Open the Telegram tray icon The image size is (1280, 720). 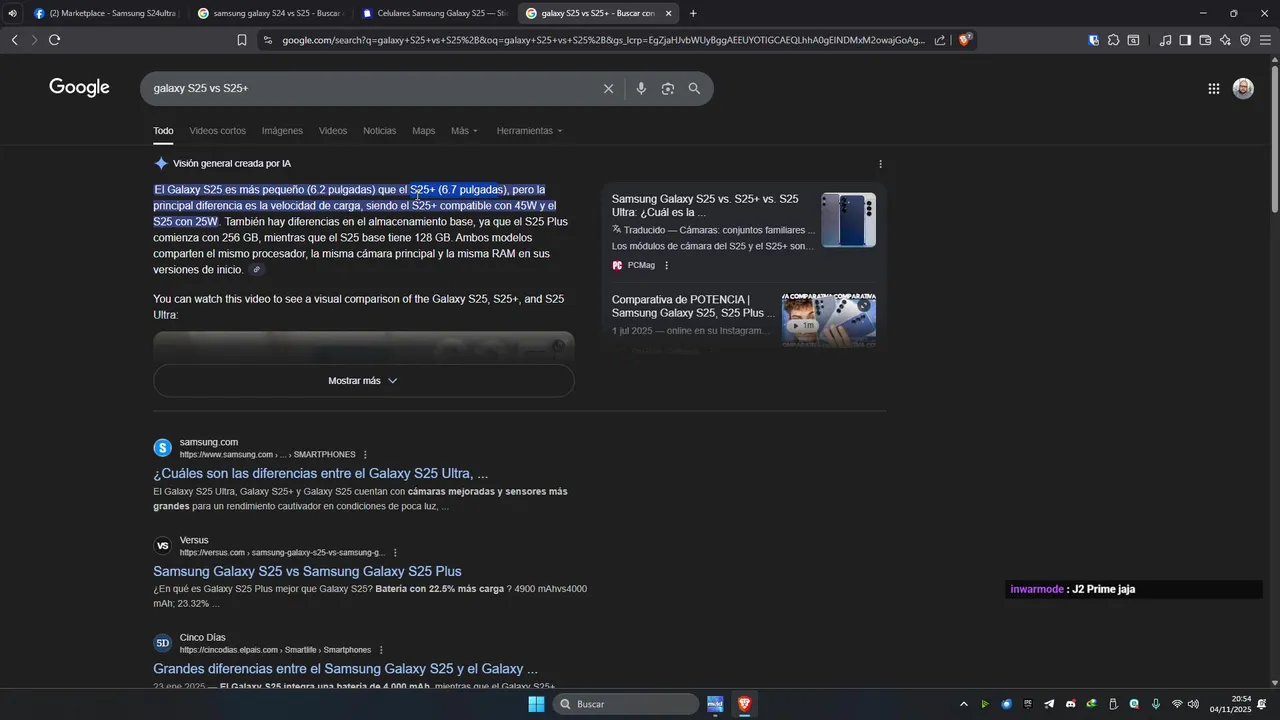[1049, 704]
